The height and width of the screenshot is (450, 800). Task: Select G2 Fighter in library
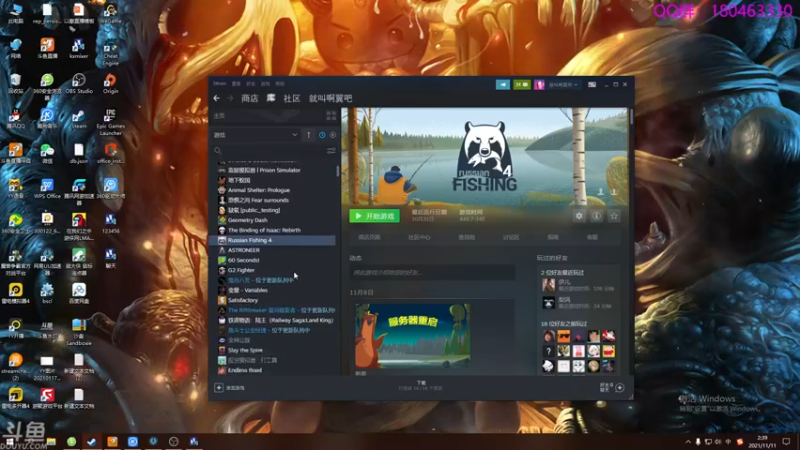point(273,270)
